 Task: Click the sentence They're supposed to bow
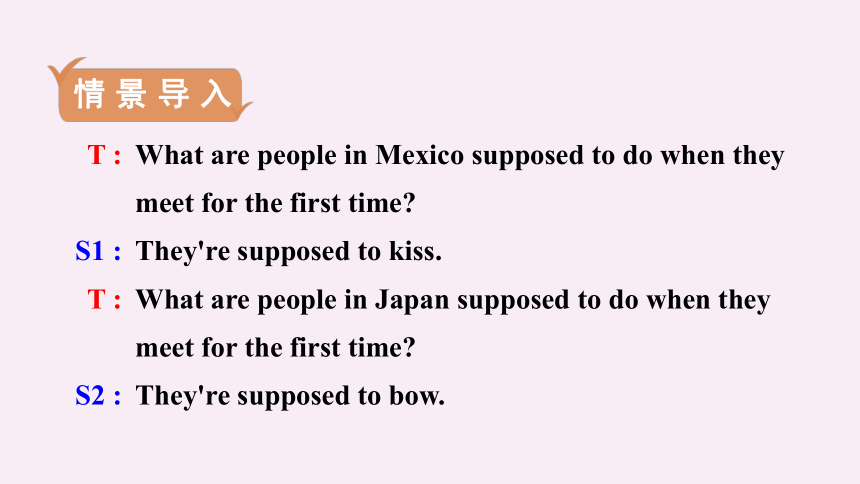[x=290, y=397]
